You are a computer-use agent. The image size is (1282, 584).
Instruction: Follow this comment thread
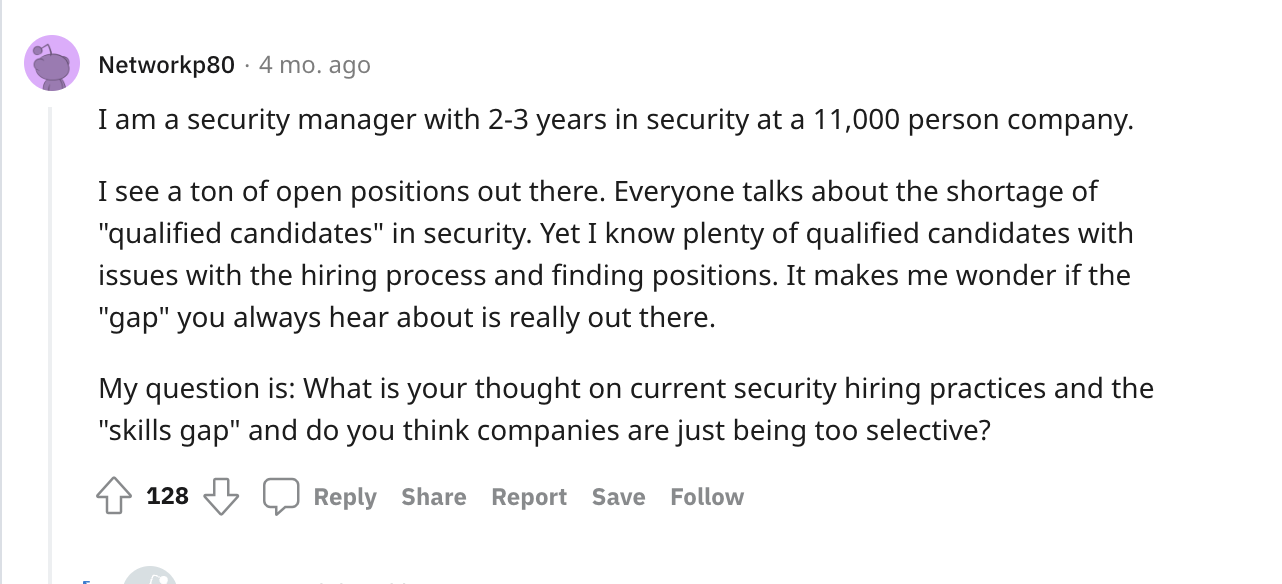(x=707, y=497)
